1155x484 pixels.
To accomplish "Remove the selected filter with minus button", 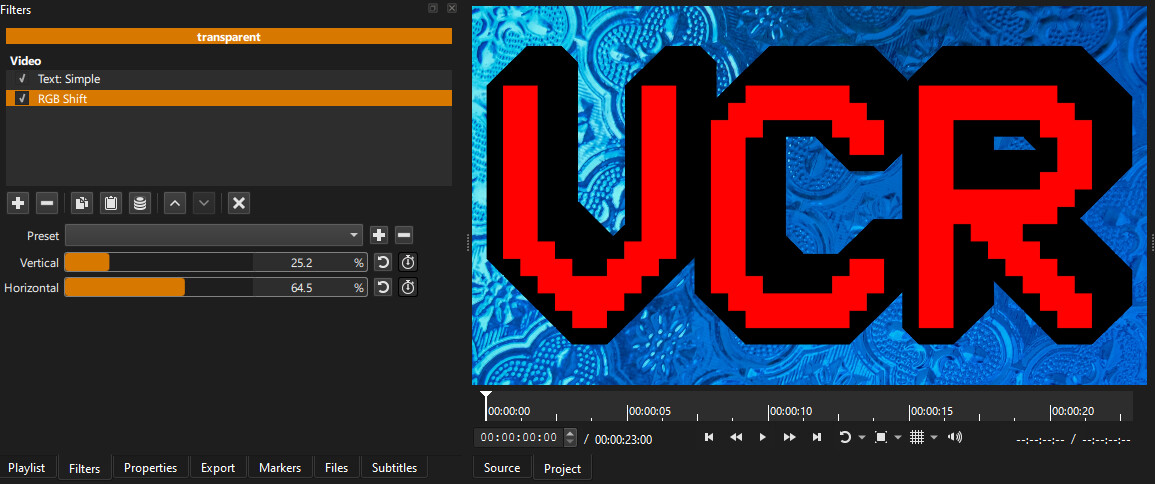I will pyautogui.click(x=47, y=203).
